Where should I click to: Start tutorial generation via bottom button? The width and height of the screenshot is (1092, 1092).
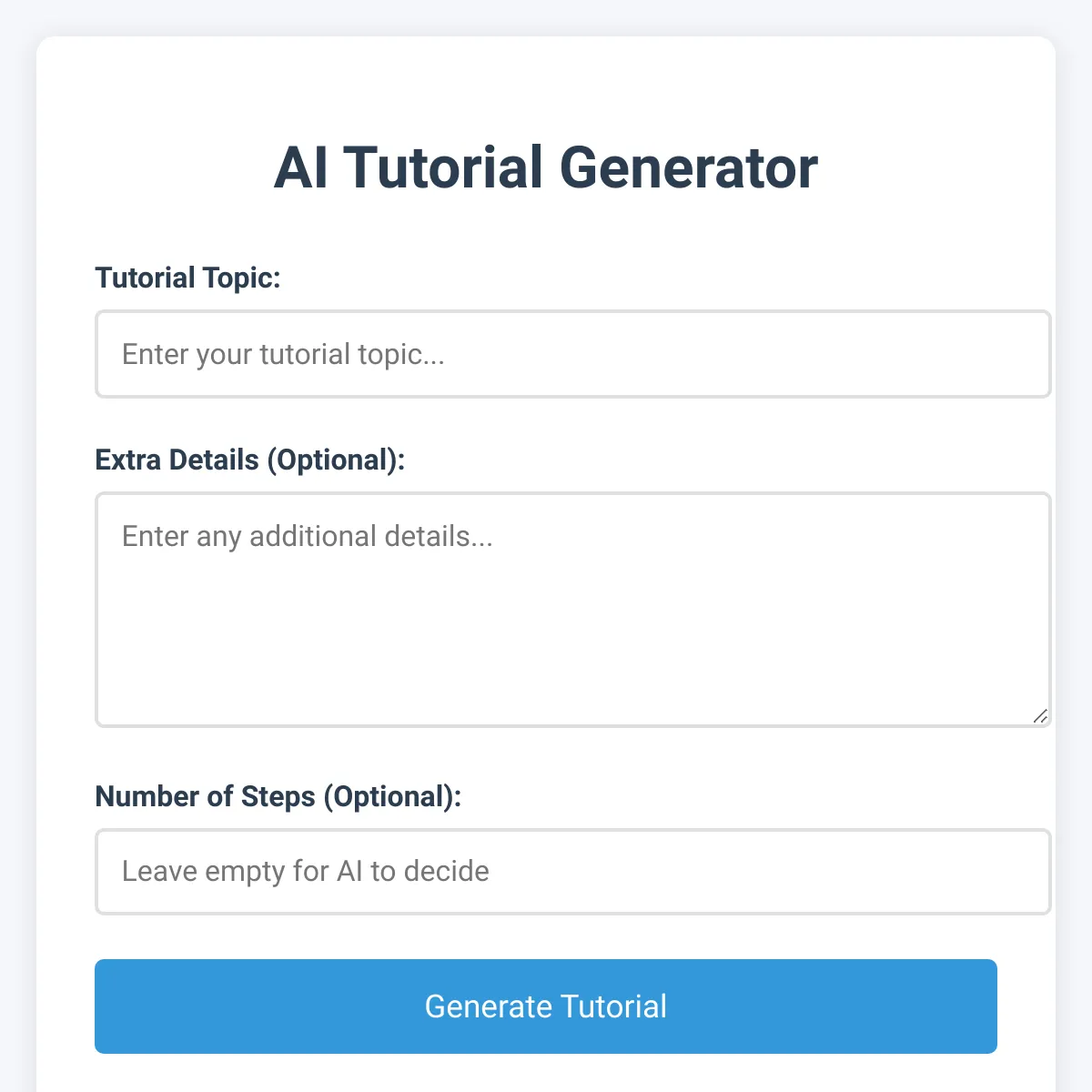[546, 1006]
